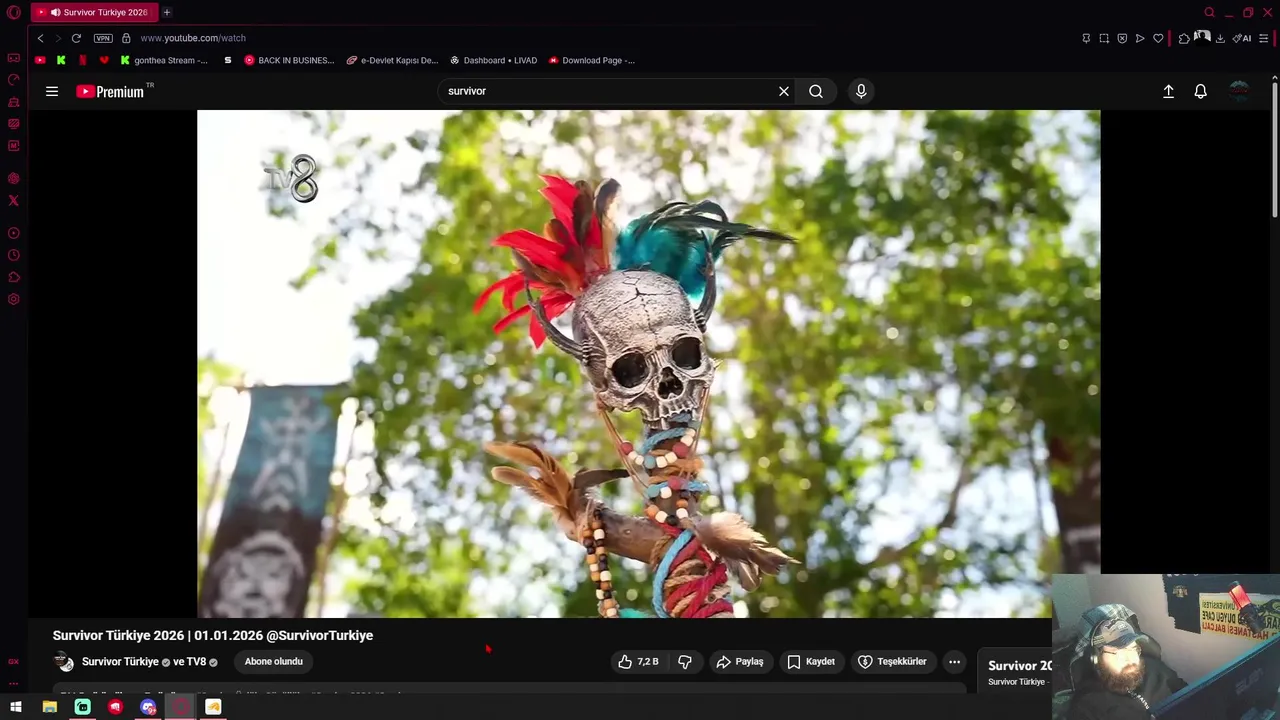Open the sidebar settings gear icon
This screenshot has width=1280, height=720.
pyautogui.click(x=14, y=299)
